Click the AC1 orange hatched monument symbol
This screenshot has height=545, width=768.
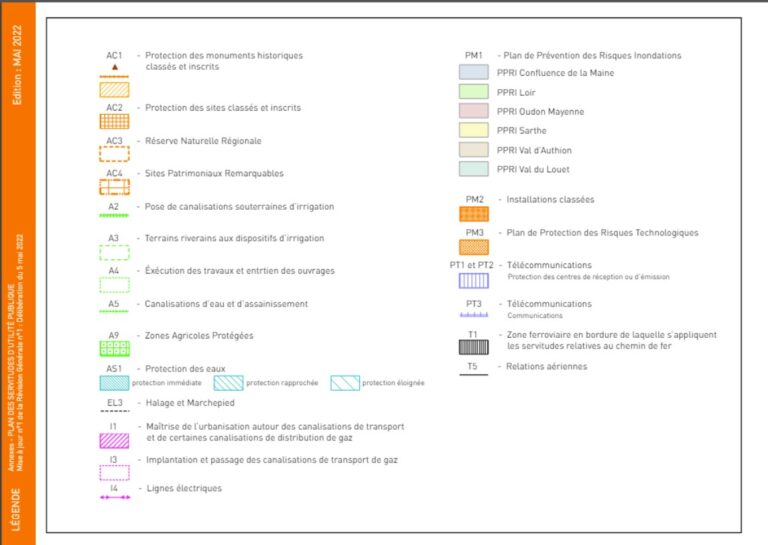114,88
